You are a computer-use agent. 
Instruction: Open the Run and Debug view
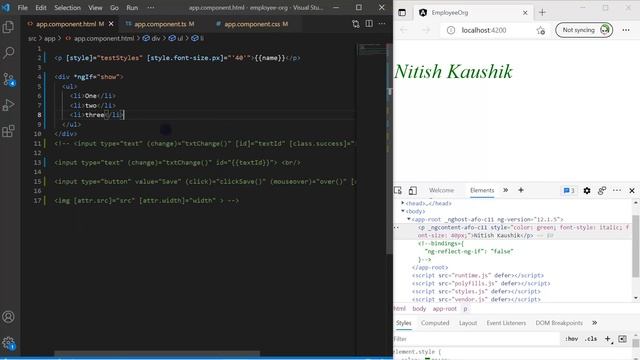pos(9,105)
